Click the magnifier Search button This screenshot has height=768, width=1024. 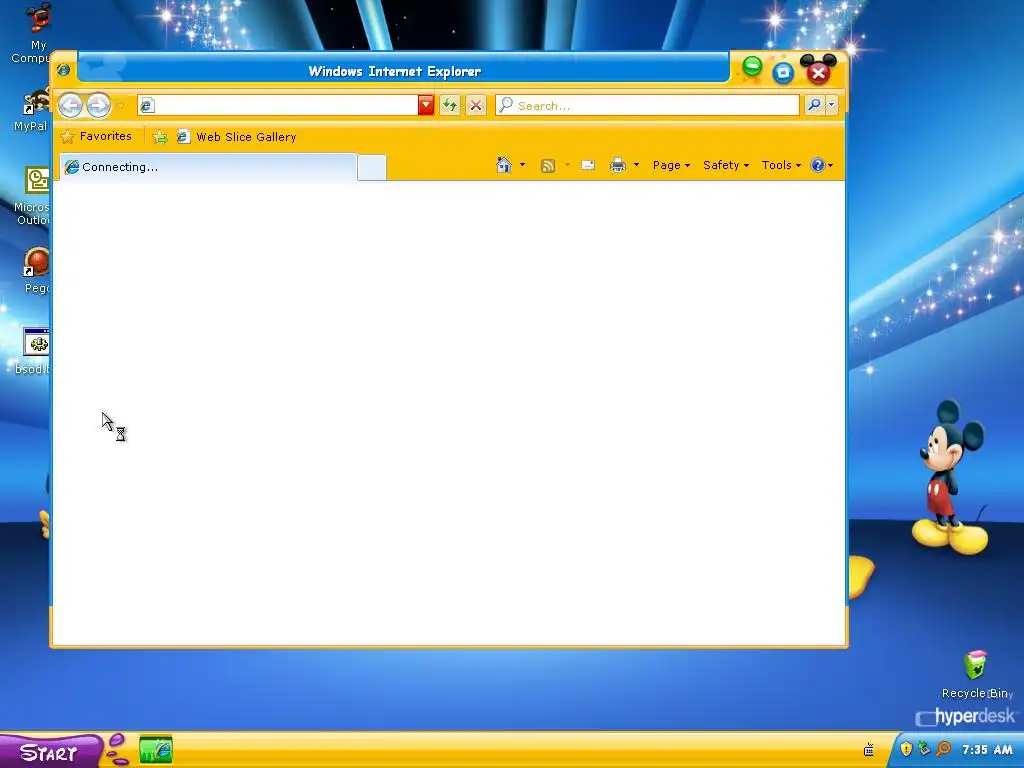point(814,104)
